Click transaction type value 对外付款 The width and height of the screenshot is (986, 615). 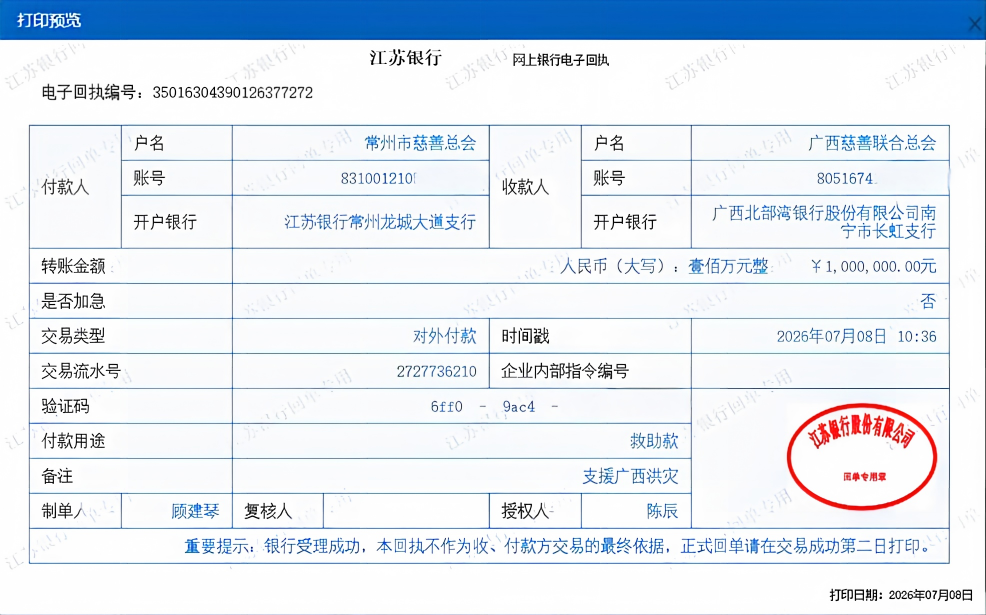[x=445, y=336]
